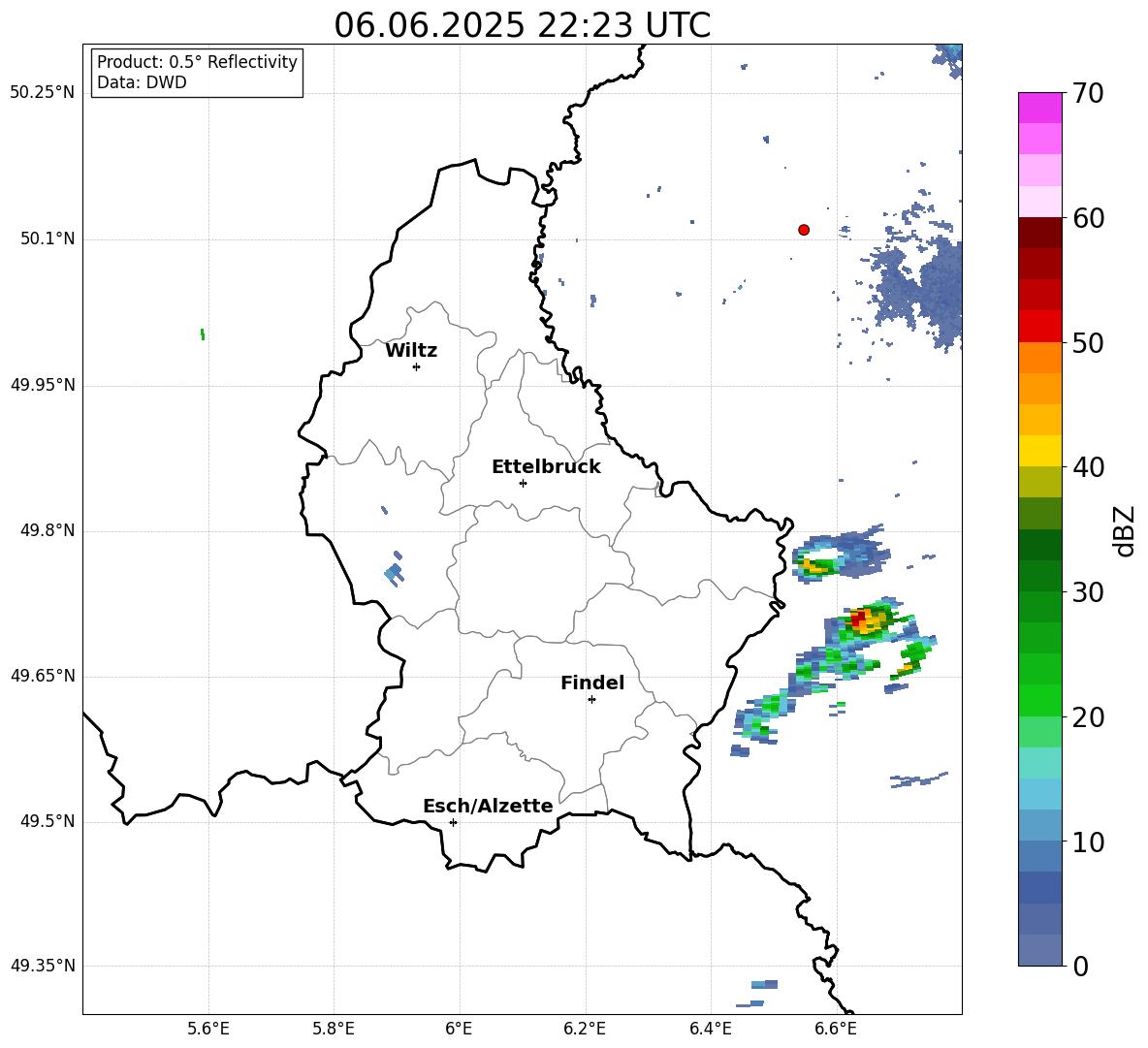Click the 50.1°N latitude label

47,239
